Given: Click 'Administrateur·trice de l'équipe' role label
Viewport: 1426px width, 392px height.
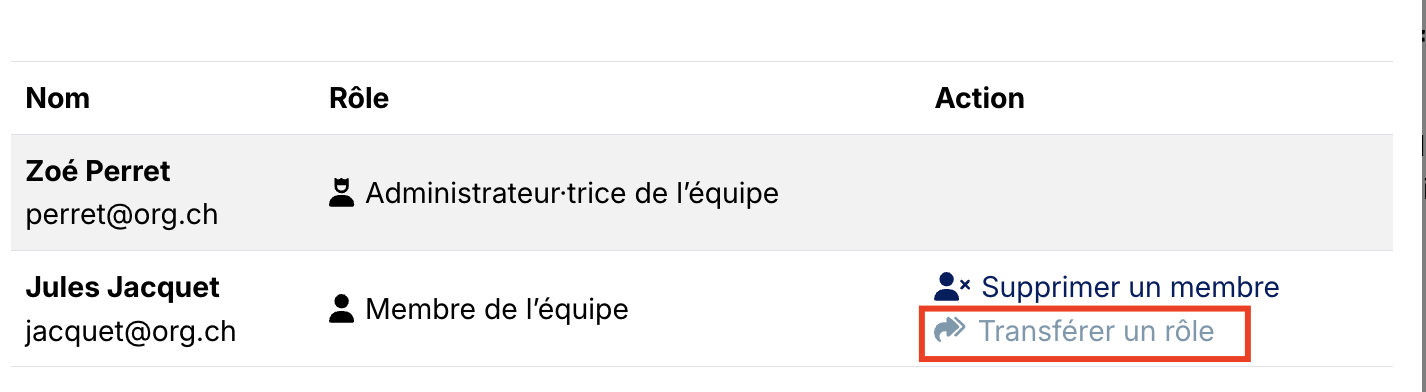Looking at the screenshot, I should 572,192.
